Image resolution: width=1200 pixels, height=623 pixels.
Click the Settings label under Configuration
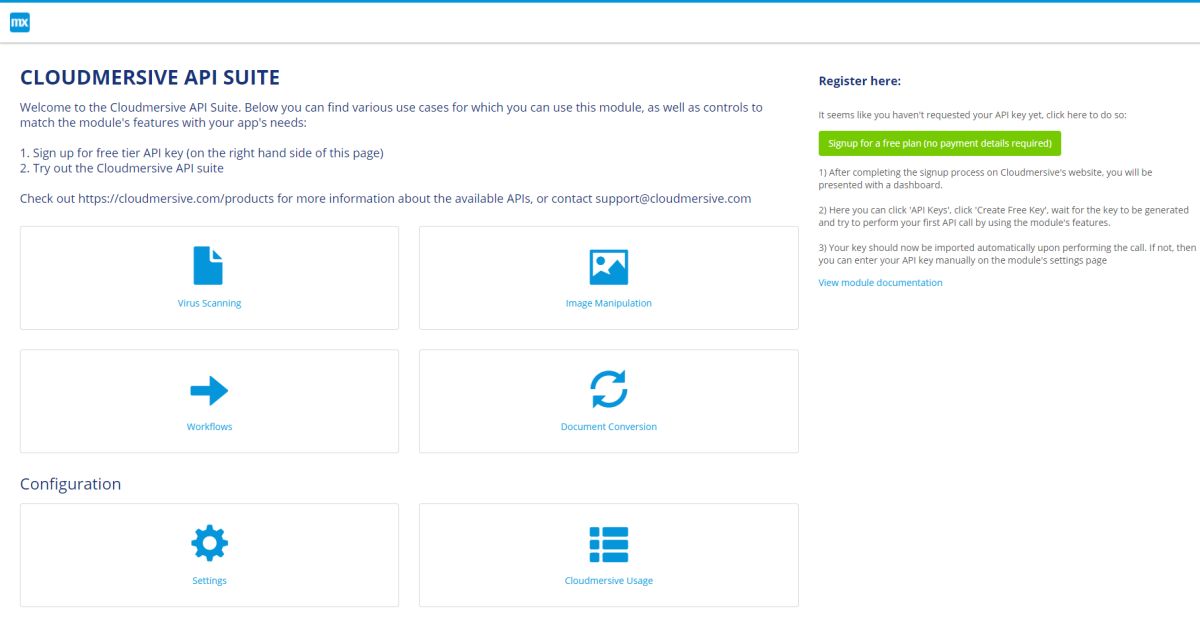(x=209, y=581)
